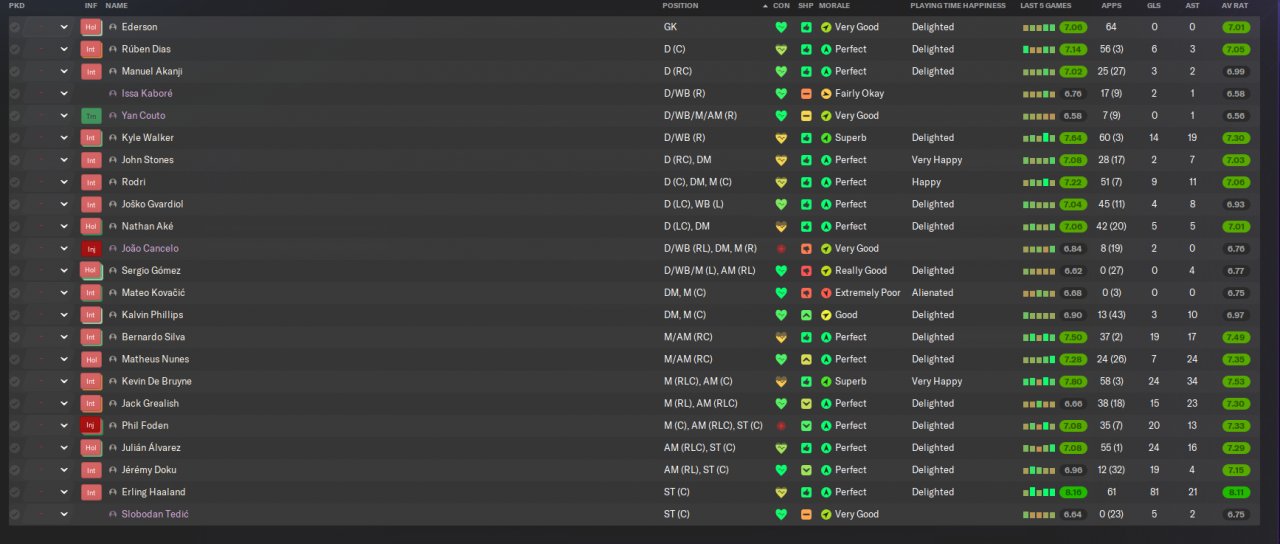Click Haaland's 8.11 average rating pill
This screenshot has width=1280, height=544.
click(x=1236, y=493)
